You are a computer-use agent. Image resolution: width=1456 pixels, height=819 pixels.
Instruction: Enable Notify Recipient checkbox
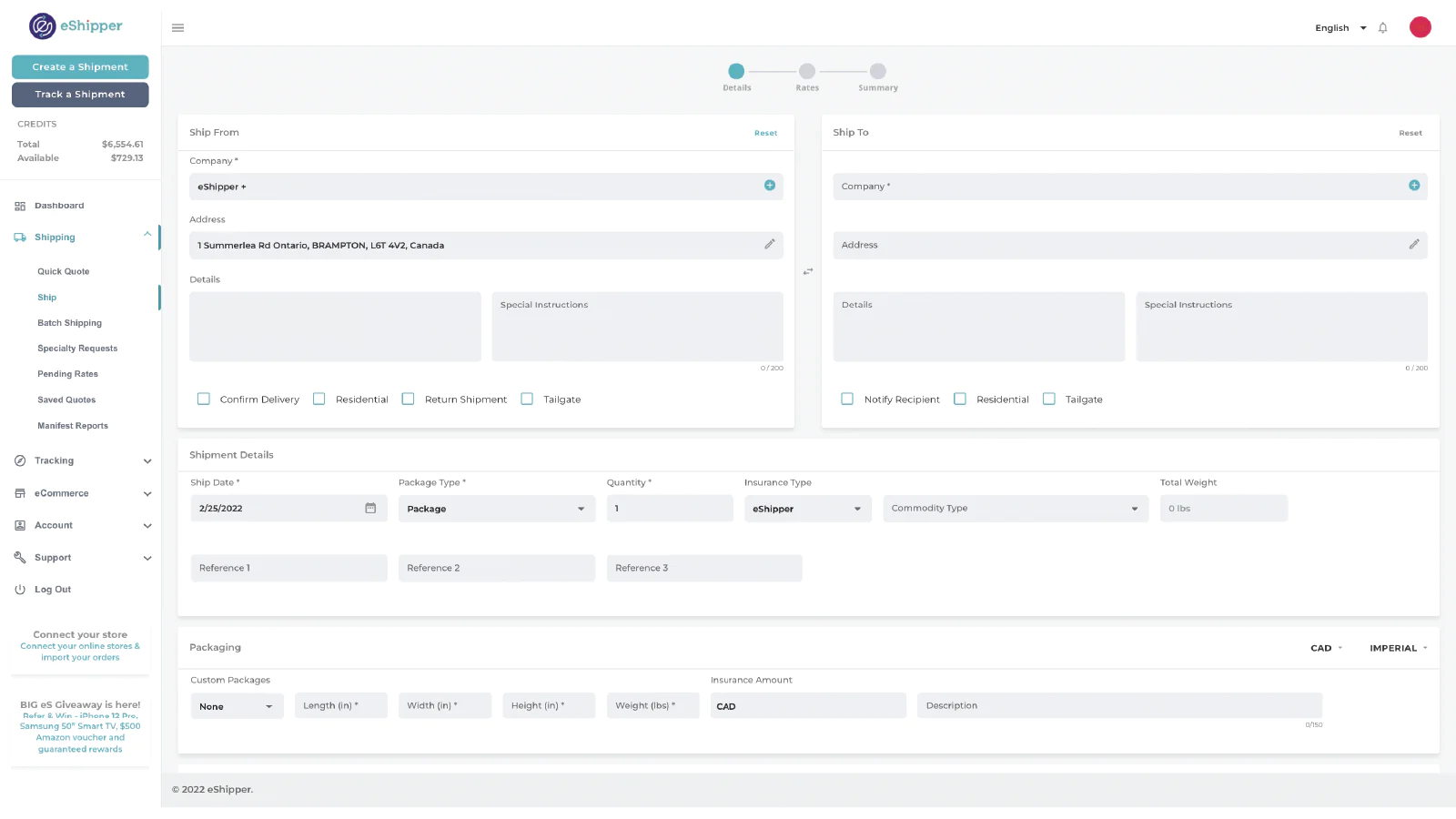(x=847, y=399)
